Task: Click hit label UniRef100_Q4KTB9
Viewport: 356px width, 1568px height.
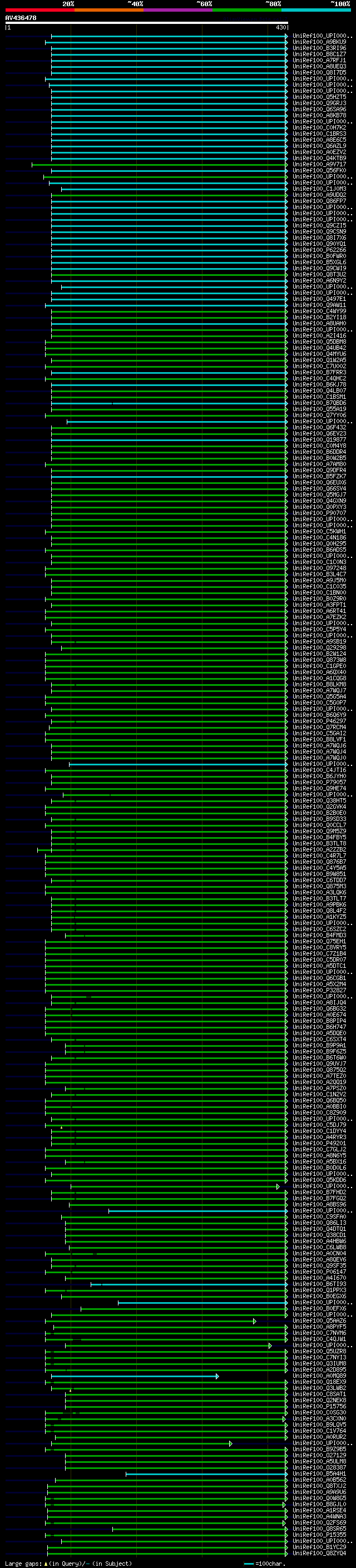Action: pos(319,159)
